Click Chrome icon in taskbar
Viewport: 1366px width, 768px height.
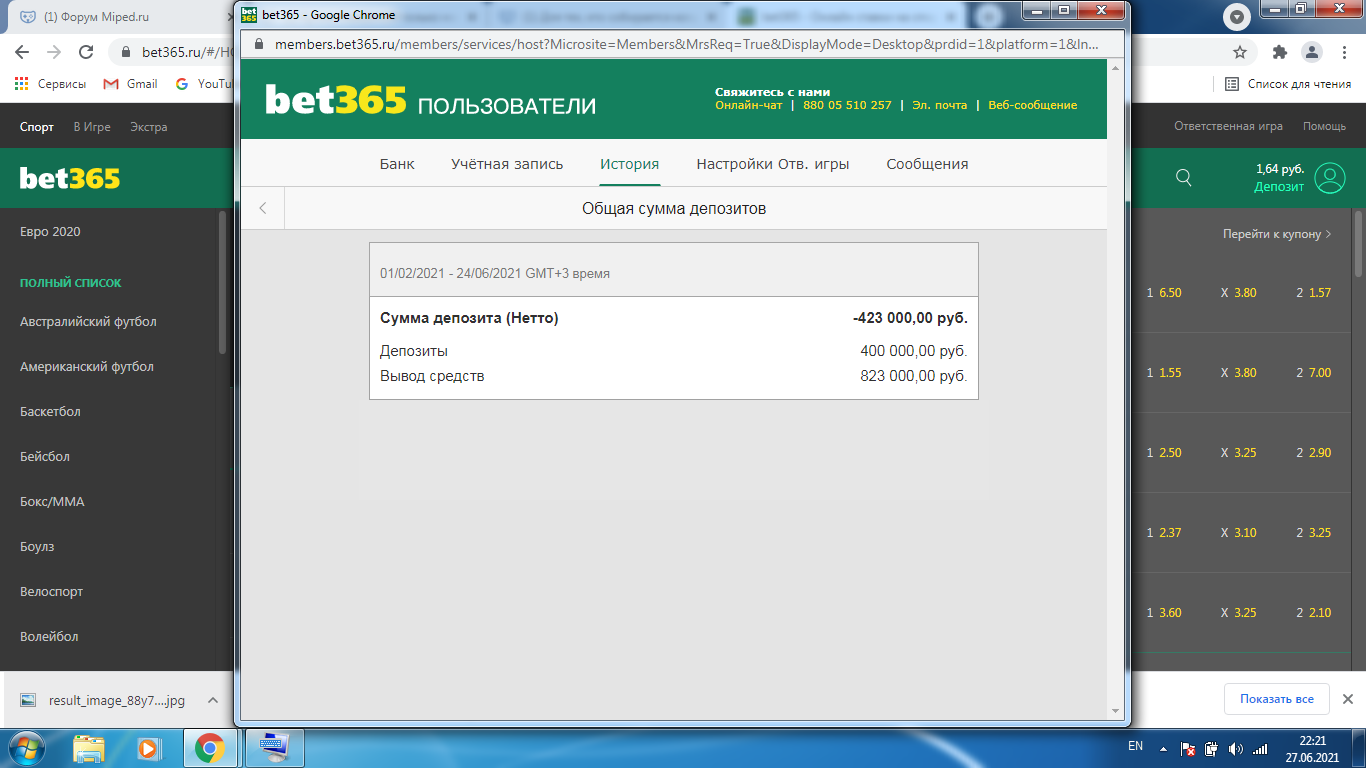point(209,747)
